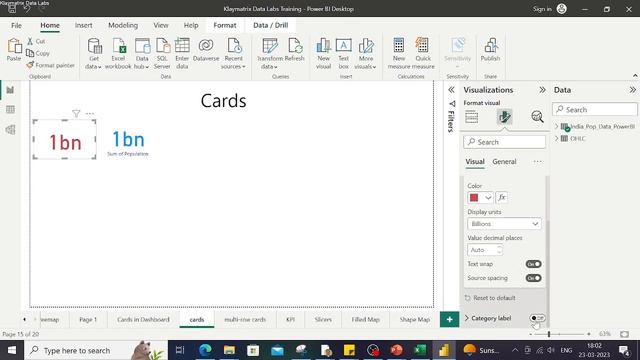Turn on the Category label switch
This screenshot has width=640, height=360.
(537, 318)
